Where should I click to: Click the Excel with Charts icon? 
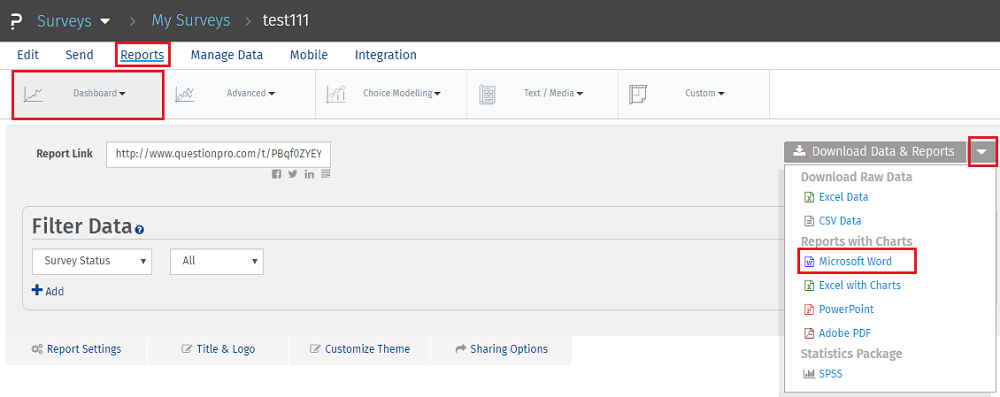pos(809,285)
